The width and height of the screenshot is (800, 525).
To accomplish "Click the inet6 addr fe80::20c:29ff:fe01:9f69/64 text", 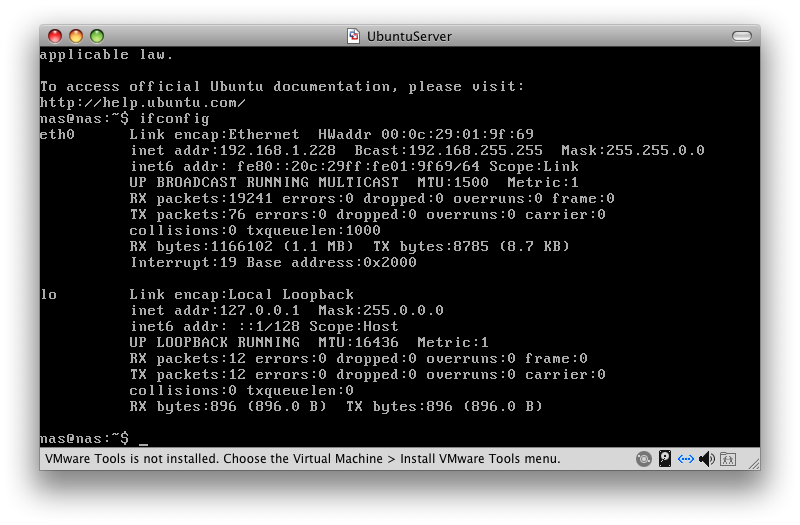I will coord(305,166).
